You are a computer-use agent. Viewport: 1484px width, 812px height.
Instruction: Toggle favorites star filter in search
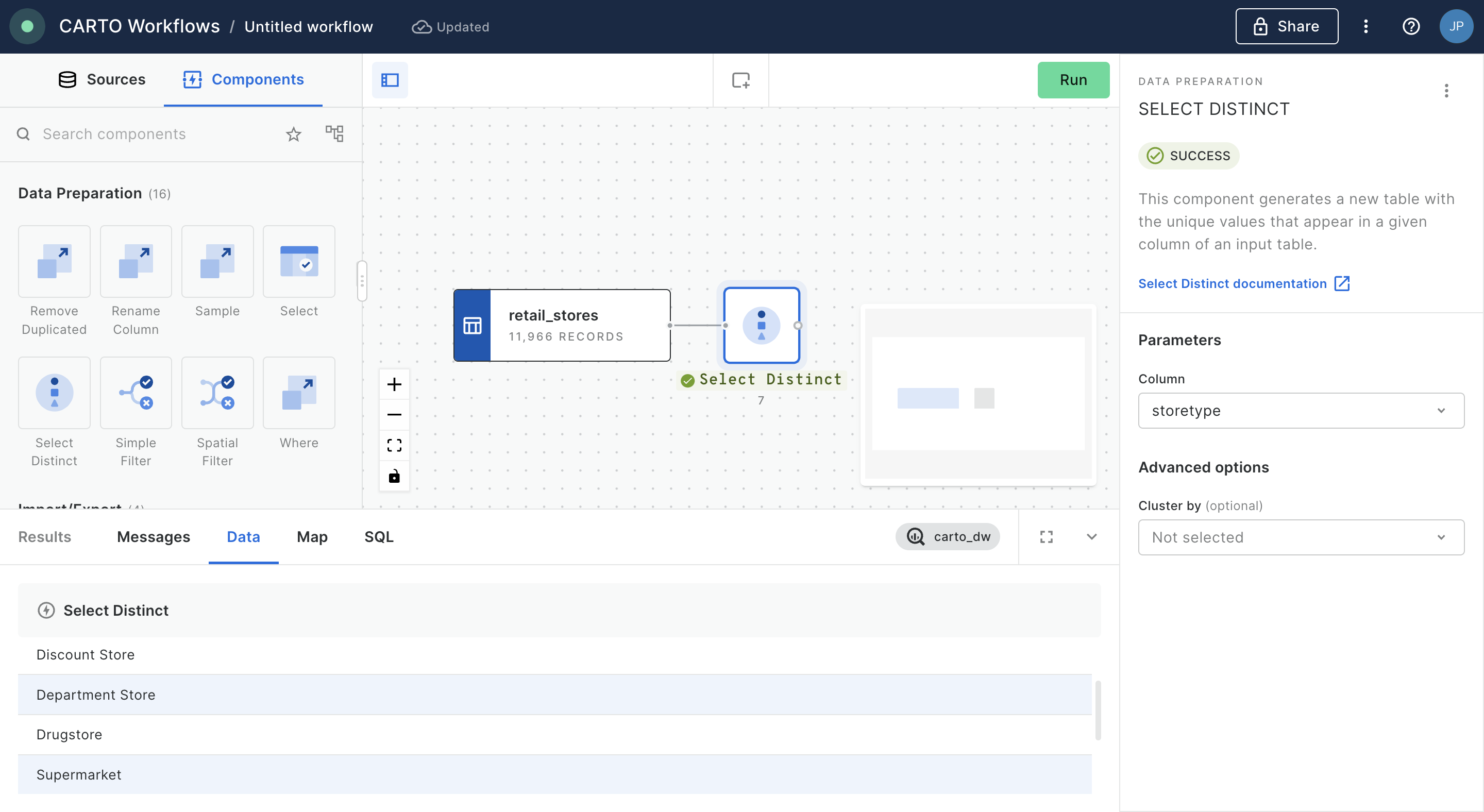click(x=294, y=134)
